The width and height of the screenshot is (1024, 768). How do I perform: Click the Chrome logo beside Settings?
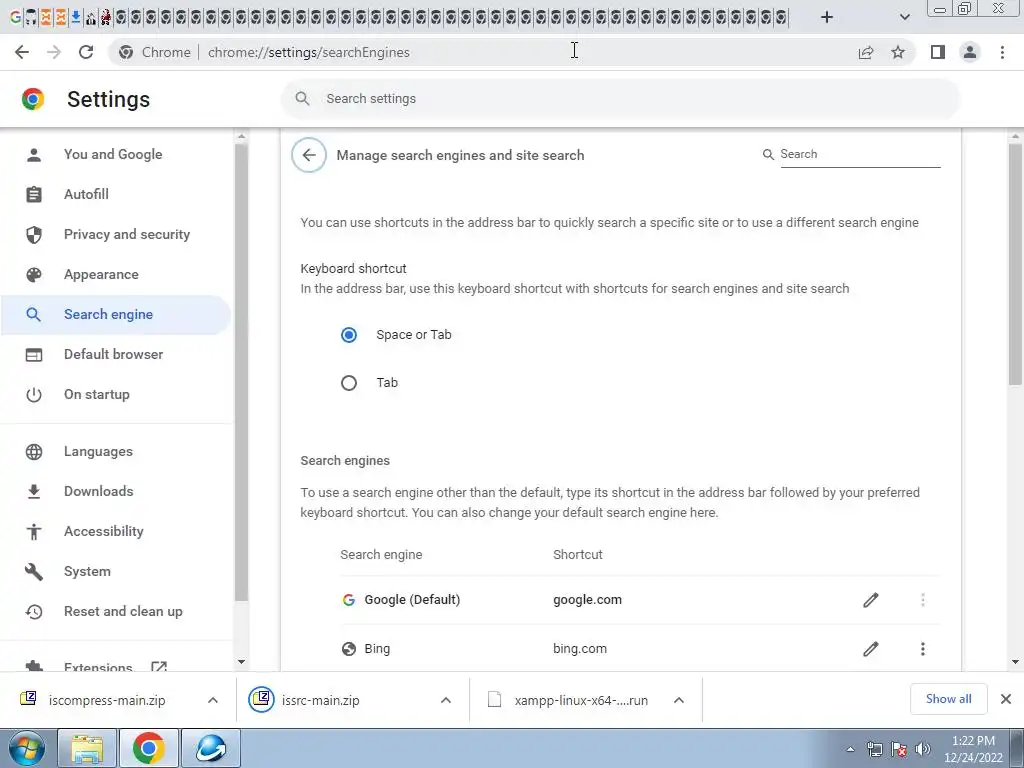(33, 99)
